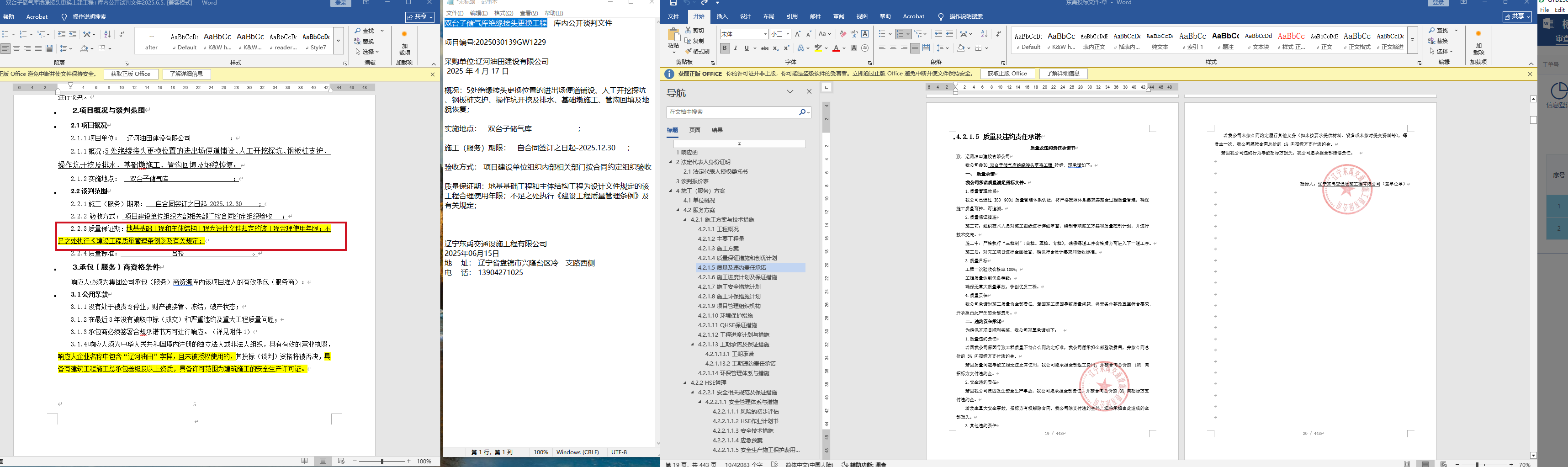Activate 格式刷 format painter in 东禹投标文件 Word

697,51
